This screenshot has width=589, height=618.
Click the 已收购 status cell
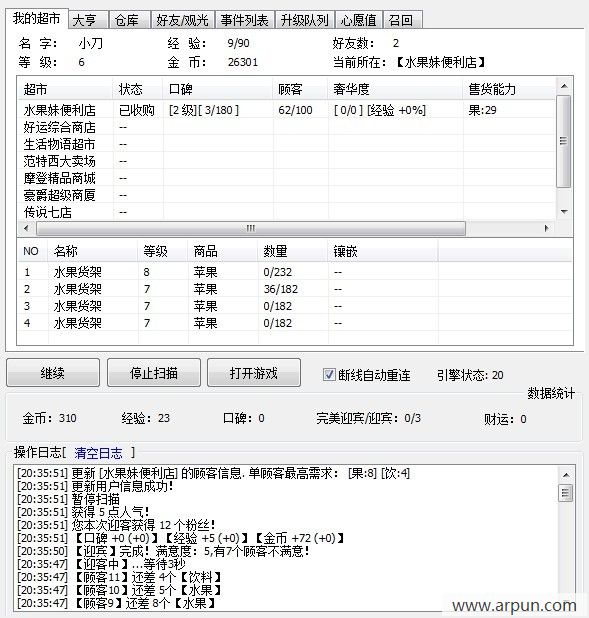click(x=136, y=110)
